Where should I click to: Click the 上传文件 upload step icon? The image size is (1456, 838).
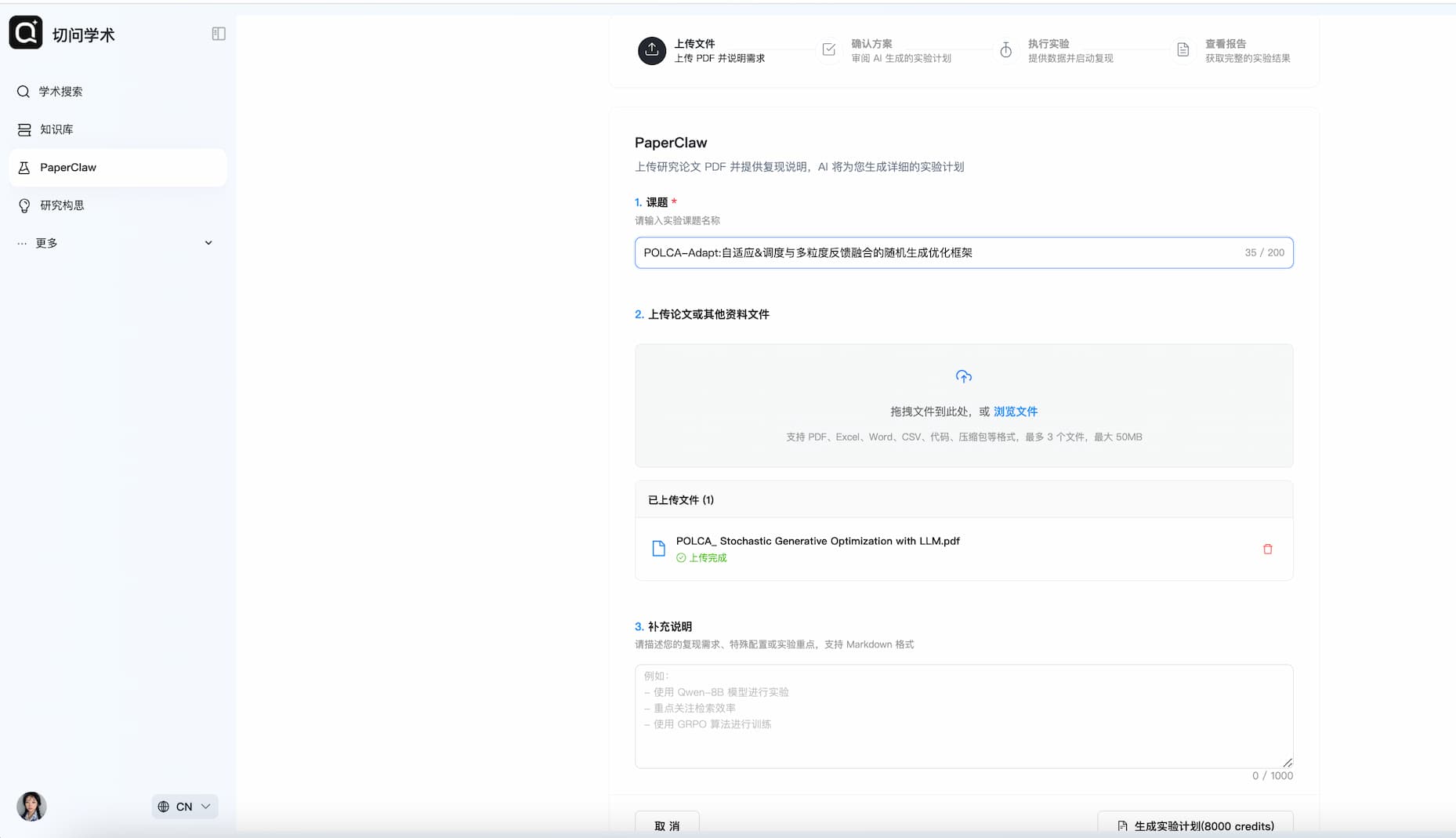tap(652, 50)
